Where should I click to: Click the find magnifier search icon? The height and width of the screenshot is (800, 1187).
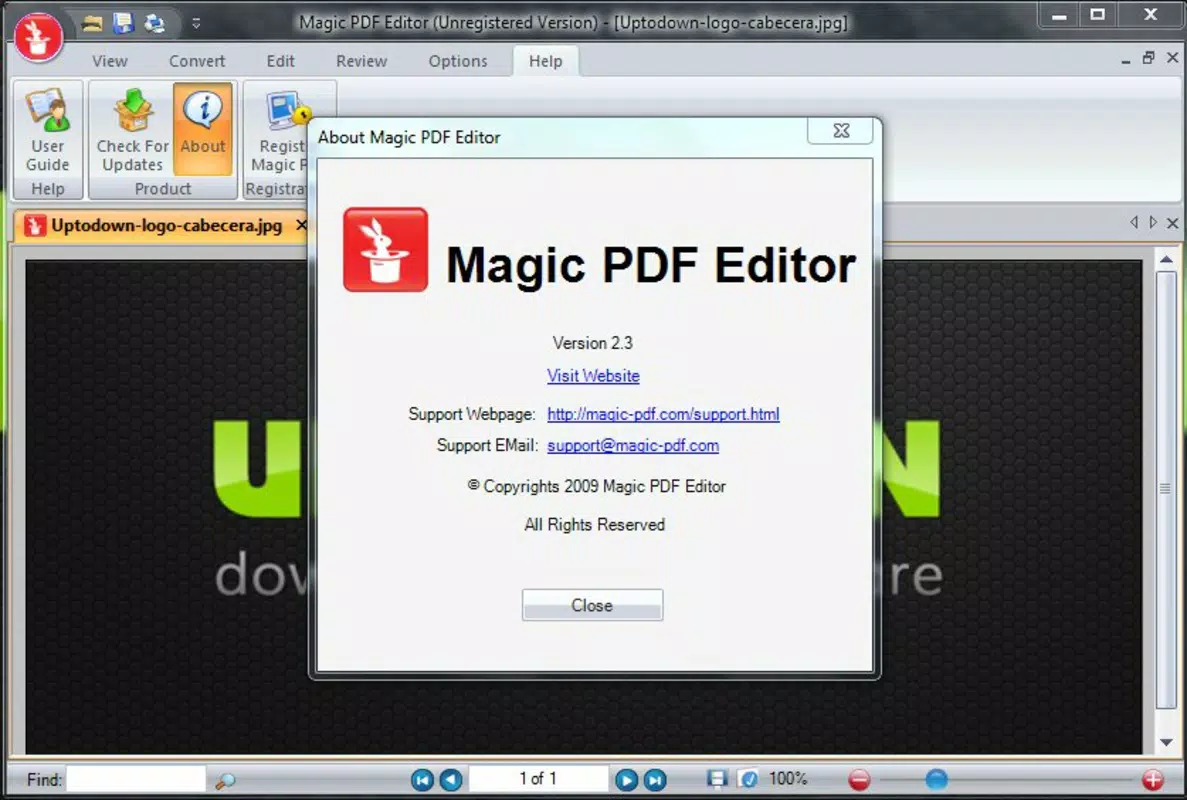click(225, 780)
